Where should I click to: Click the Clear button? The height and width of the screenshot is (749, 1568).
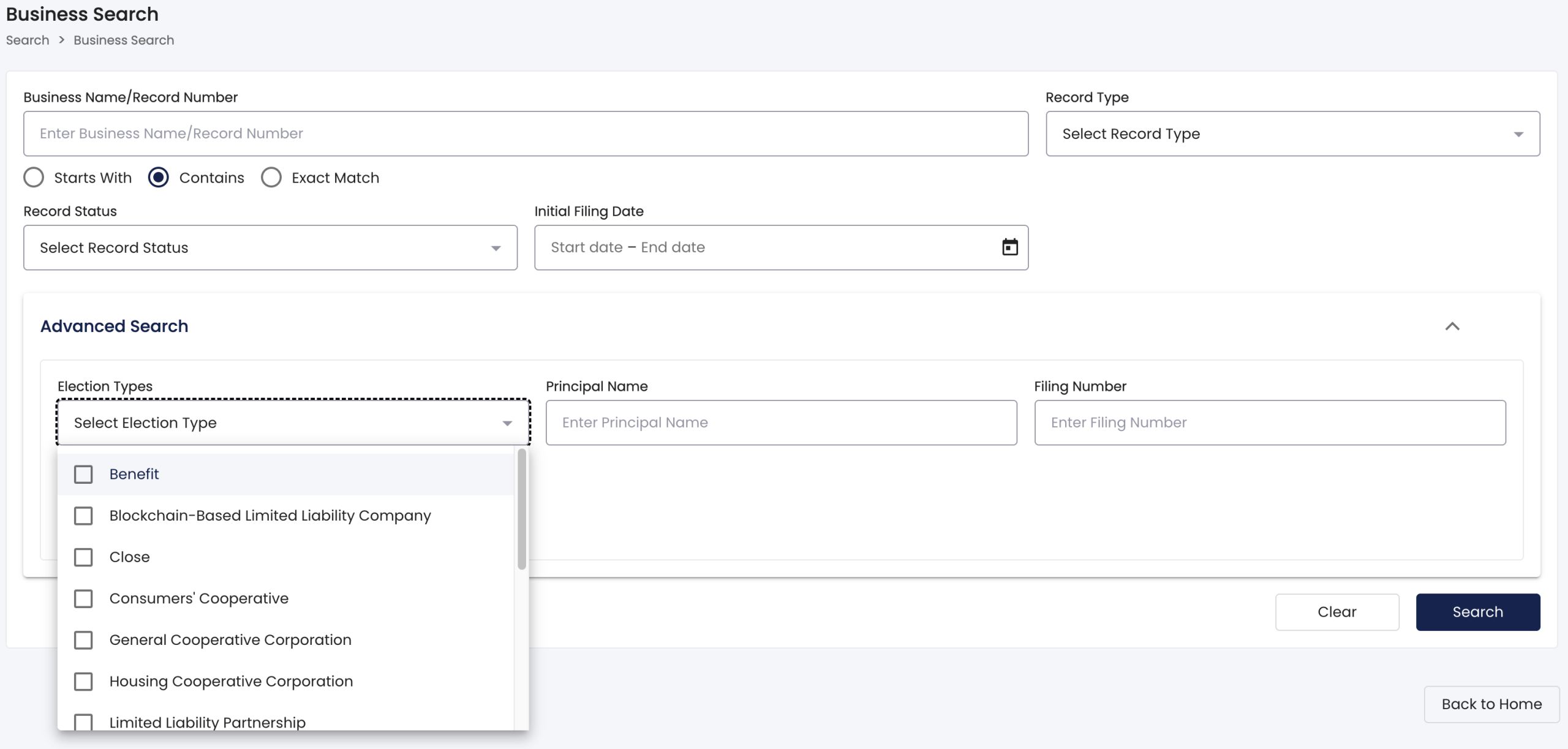1337,612
